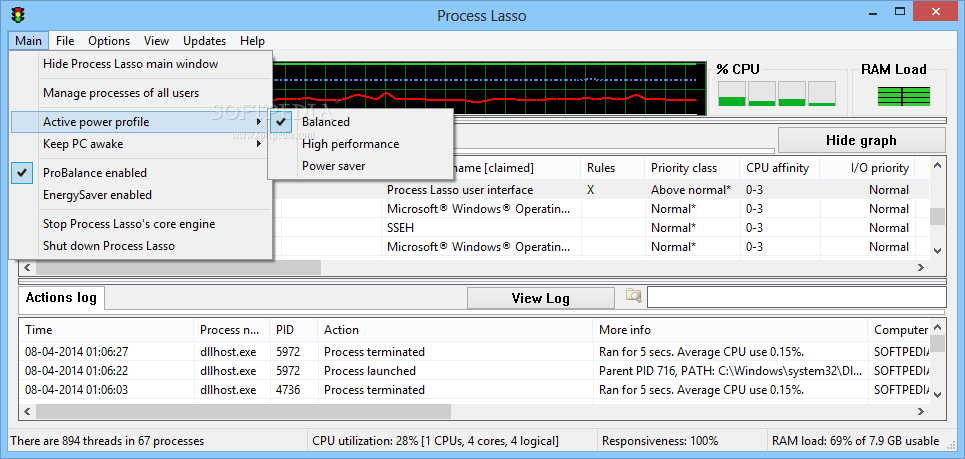This screenshot has height=459, width=965.
Task: Click the CPU history graph
Action: pos(489,88)
